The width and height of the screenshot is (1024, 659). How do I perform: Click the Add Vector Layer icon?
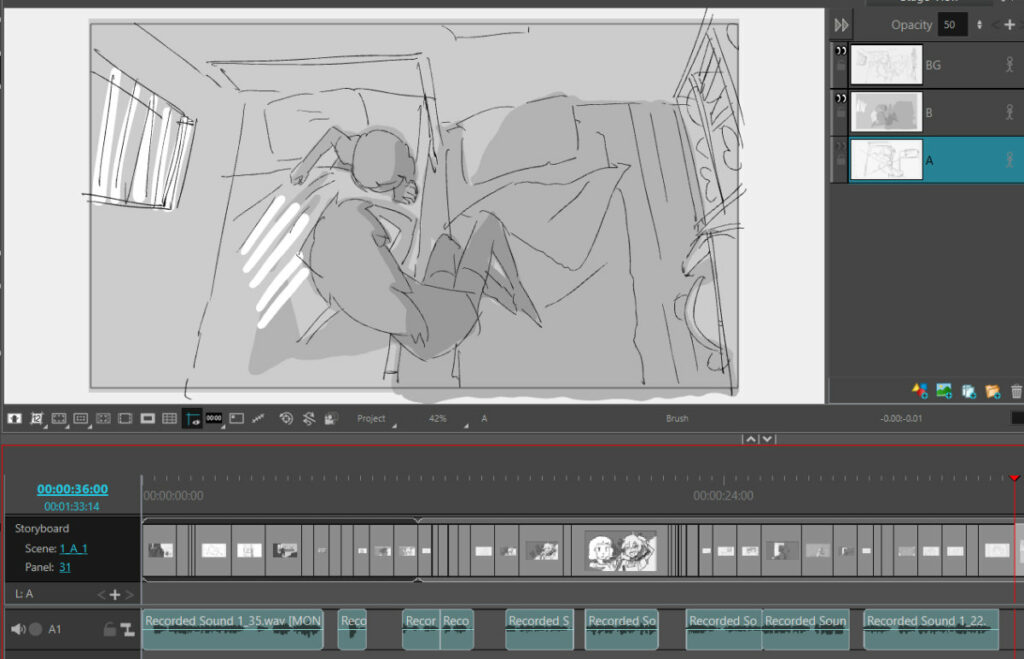tap(920, 391)
